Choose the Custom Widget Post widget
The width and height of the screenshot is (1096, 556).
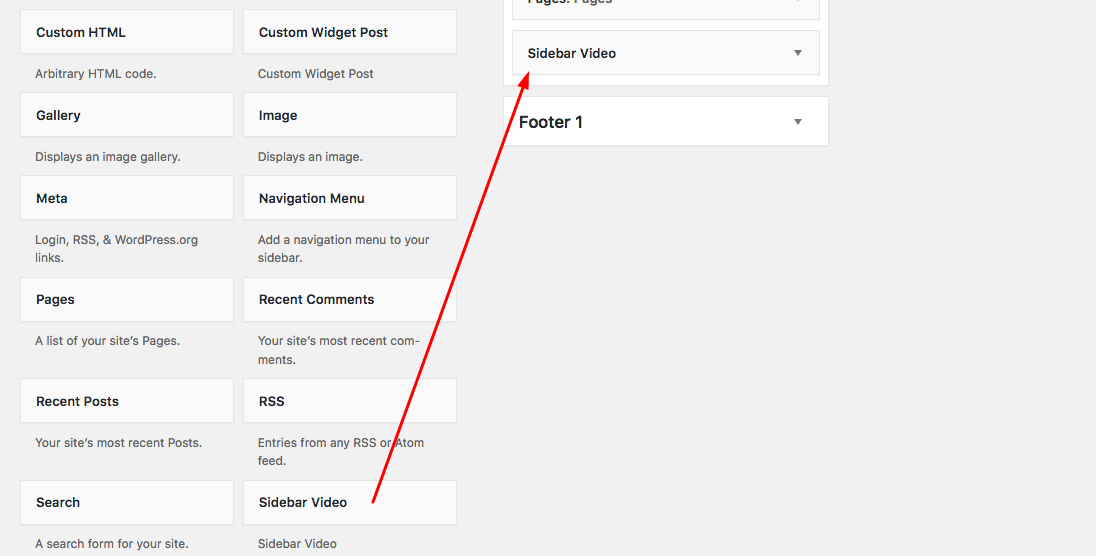(323, 32)
